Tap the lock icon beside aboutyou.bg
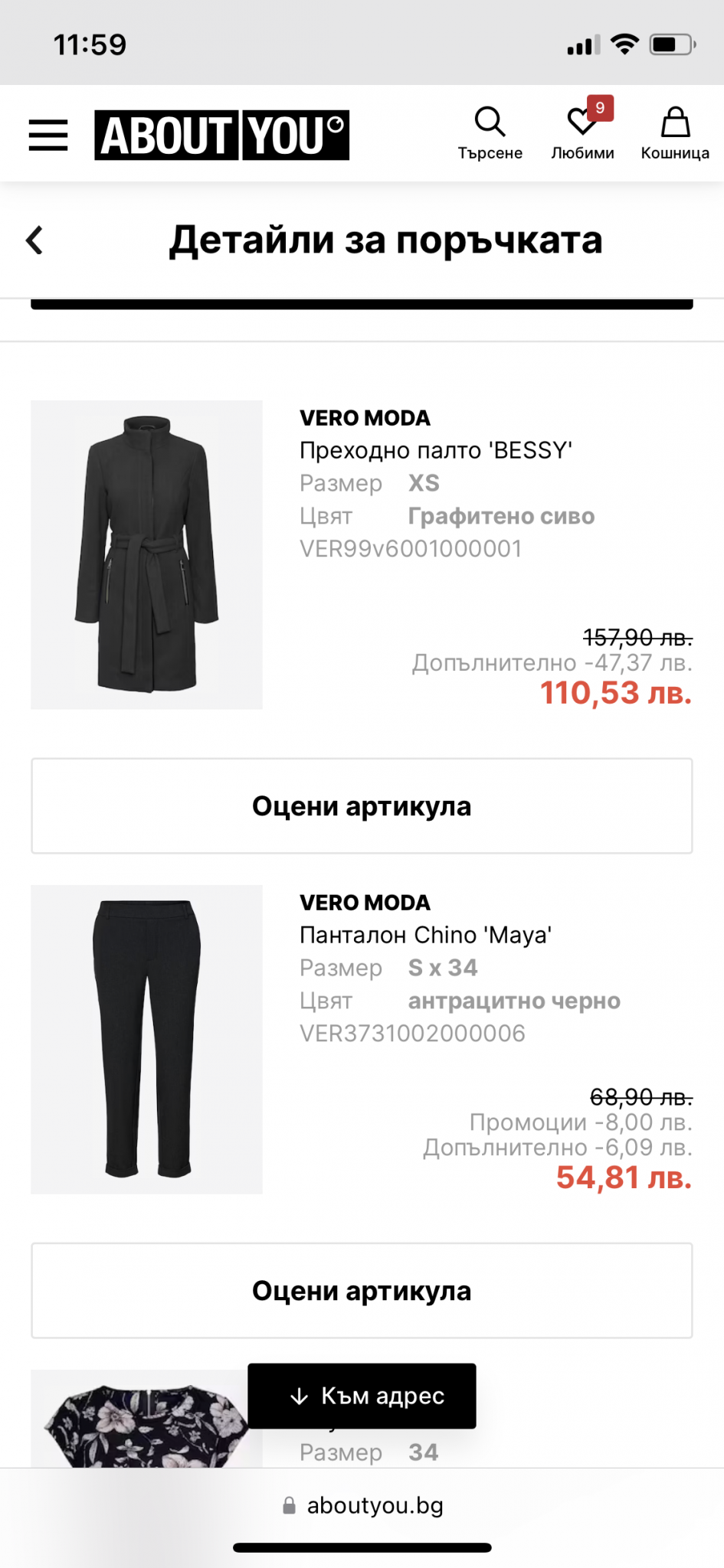 click(x=289, y=1506)
